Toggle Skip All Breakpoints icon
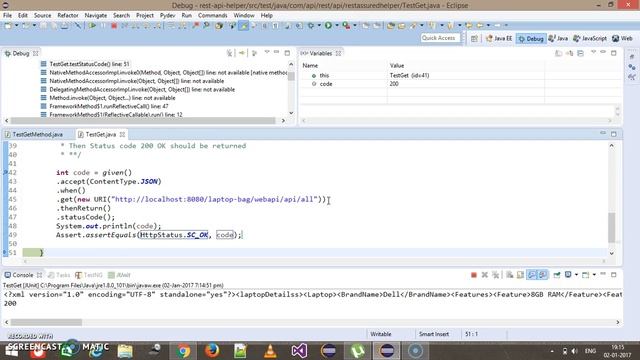Image resolution: width=640 pixels, height=360 pixels. coord(78,25)
